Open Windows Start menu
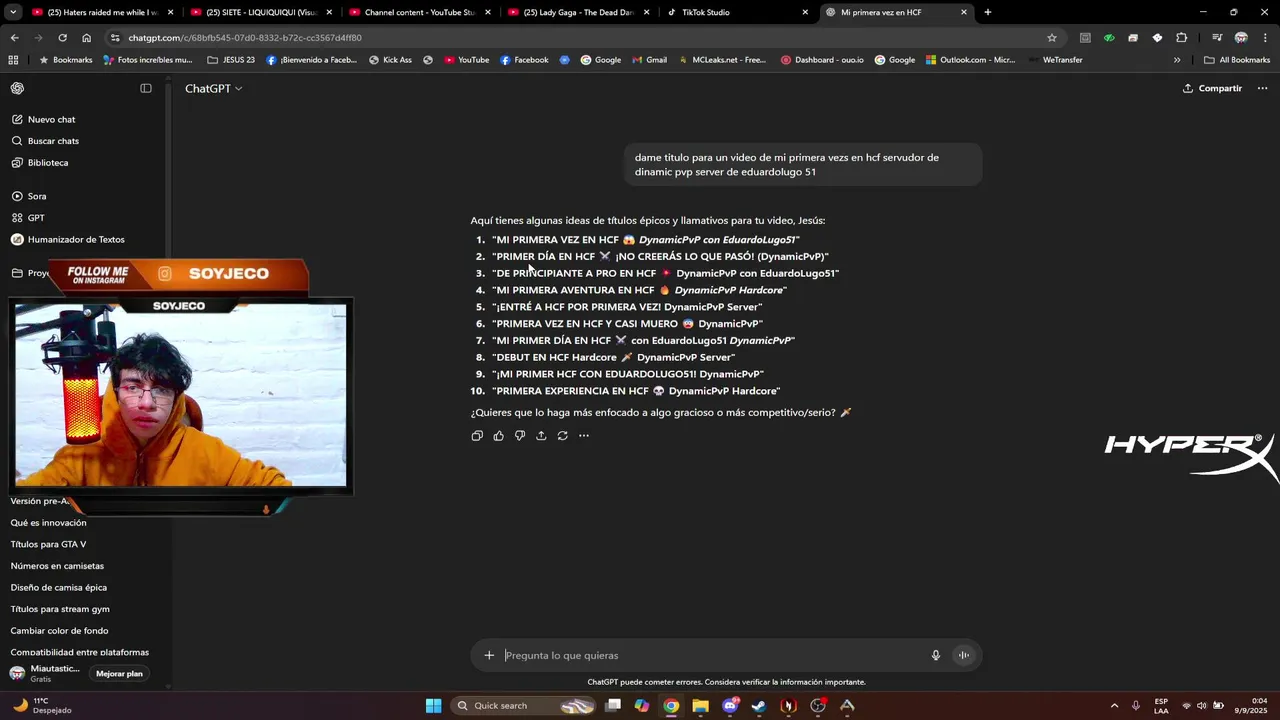 coord(433,706)
